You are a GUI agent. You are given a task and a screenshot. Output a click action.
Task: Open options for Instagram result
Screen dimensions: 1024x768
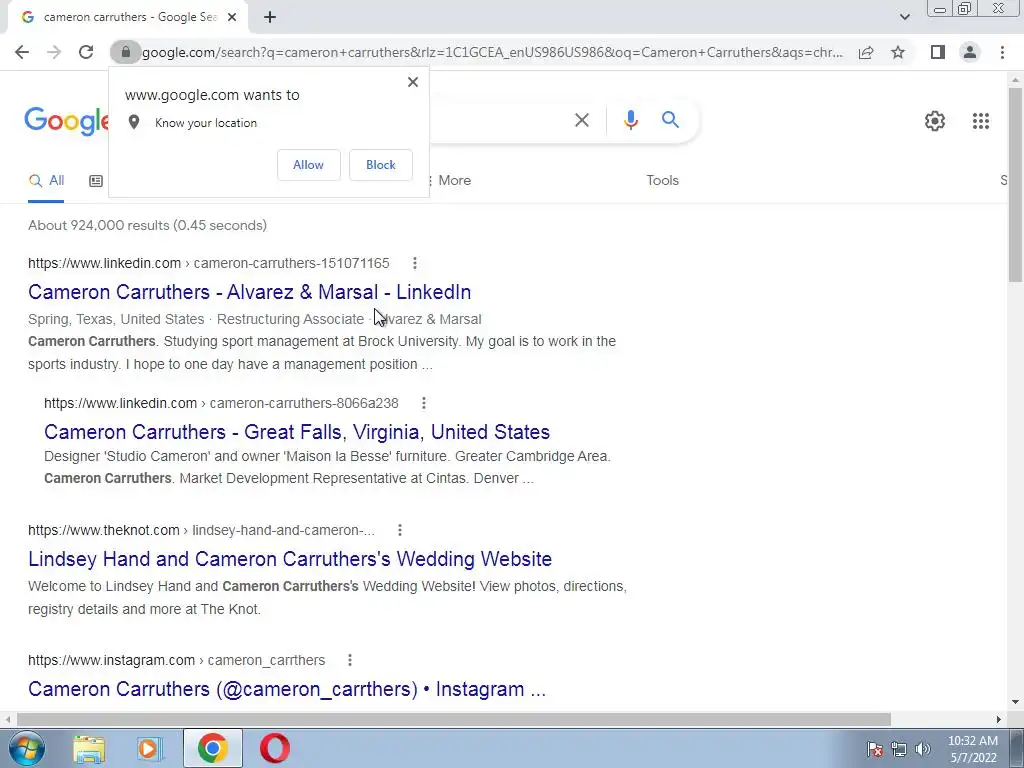pyautogui.click(x=350, y=660)
